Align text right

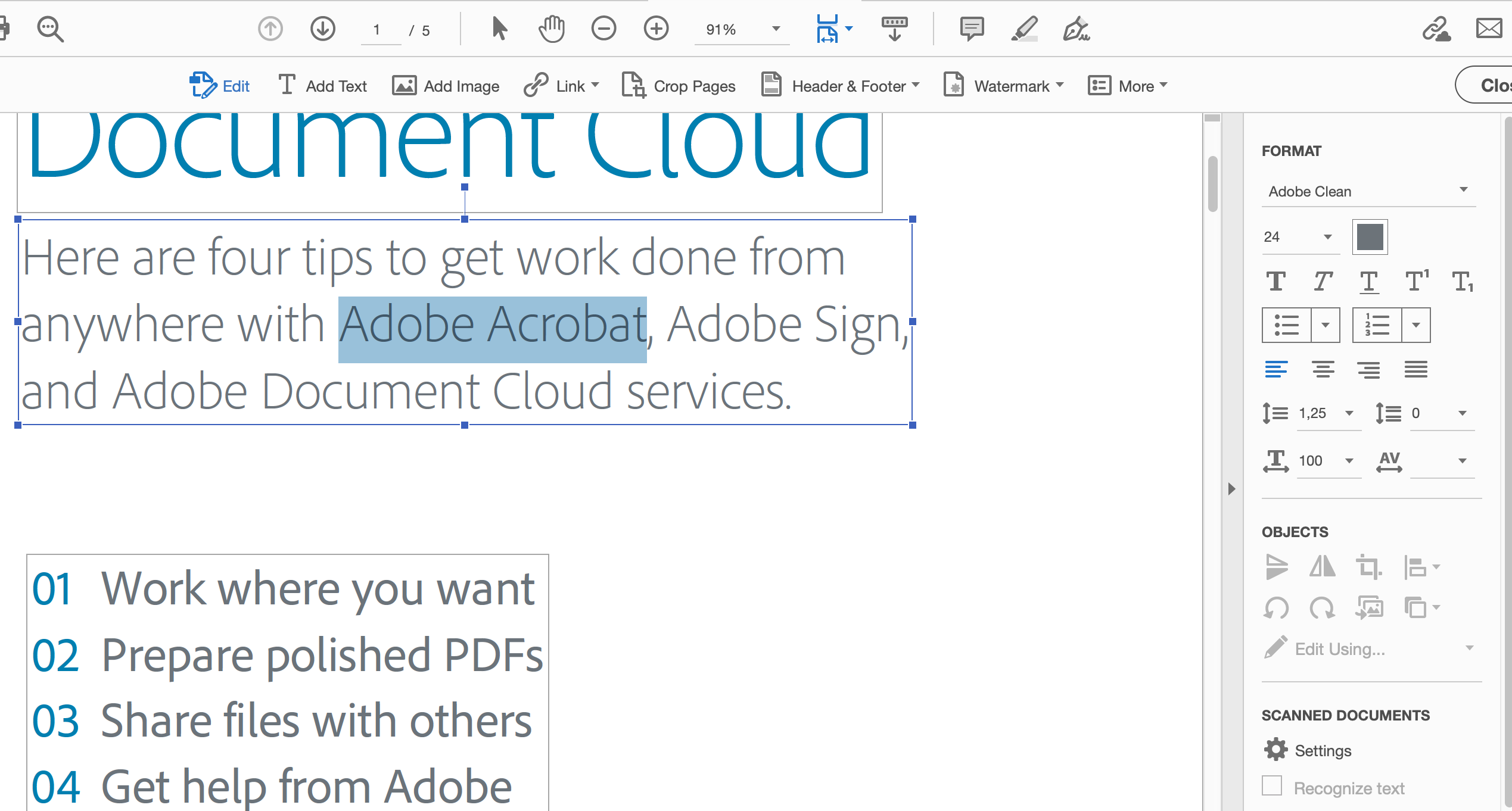point(1369,369)
